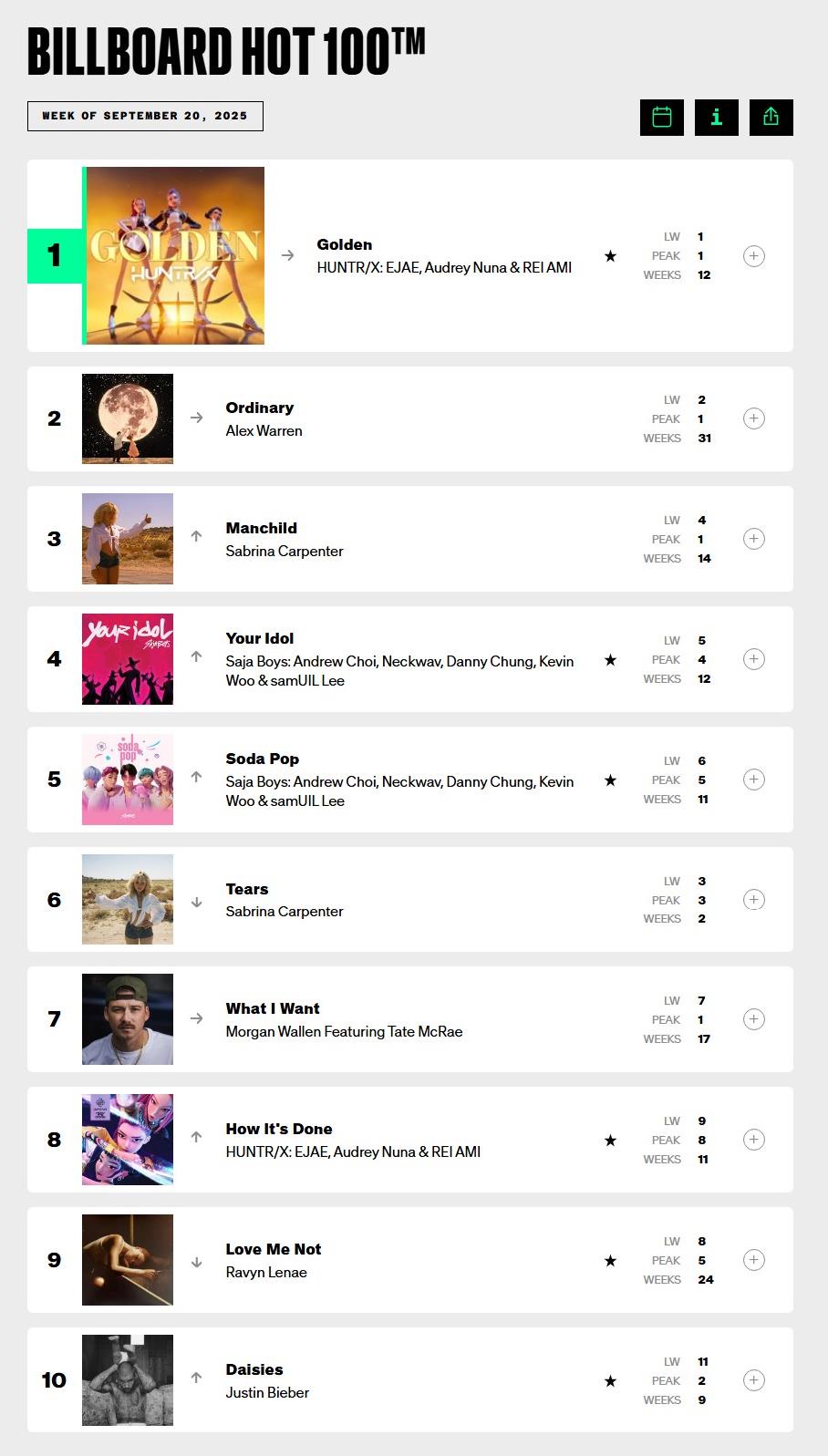Image resolution: width=828 pixels, height=1456 pixels.
Task: Click the Love Me Not album artwork
Action: click(128, 1260)
